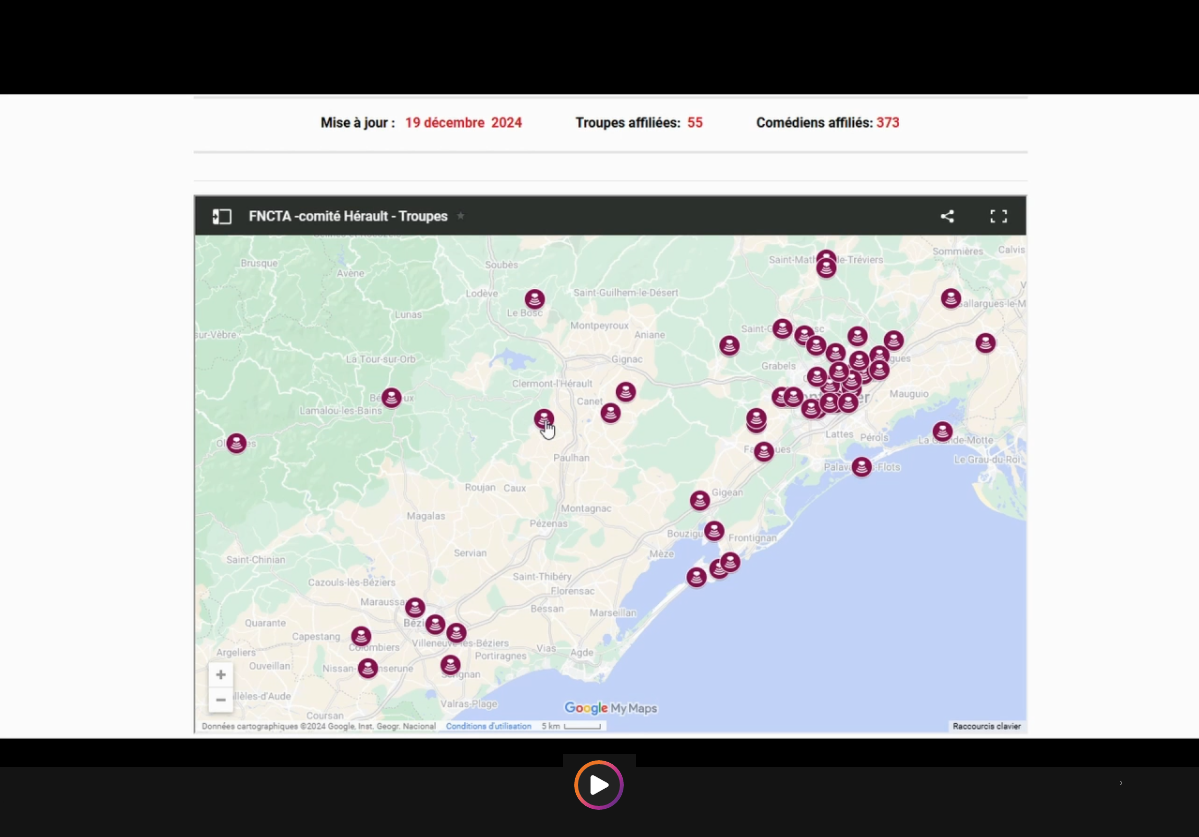Select the troupe marker at Sérignan
The image size is (1199, 837).
[x=450, y=665]
